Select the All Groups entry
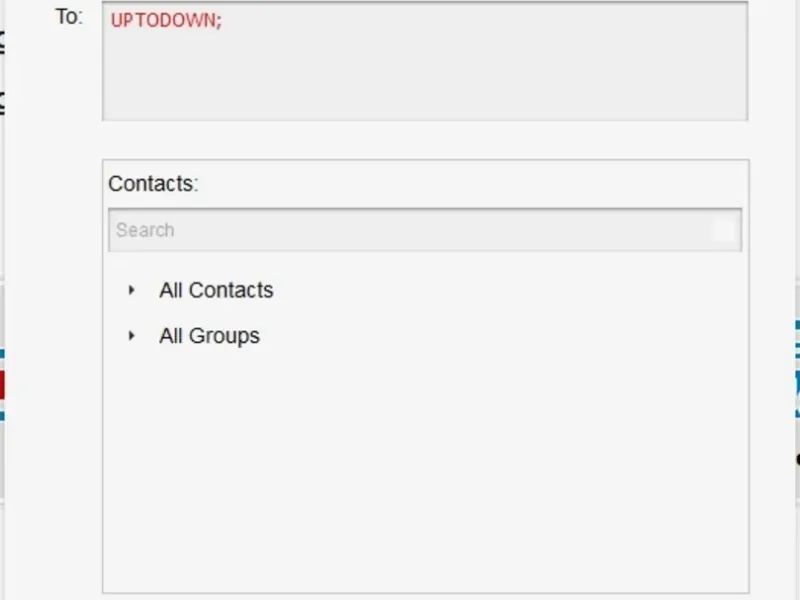This screenshot has height=600, width=800. [x=209, y=336]
